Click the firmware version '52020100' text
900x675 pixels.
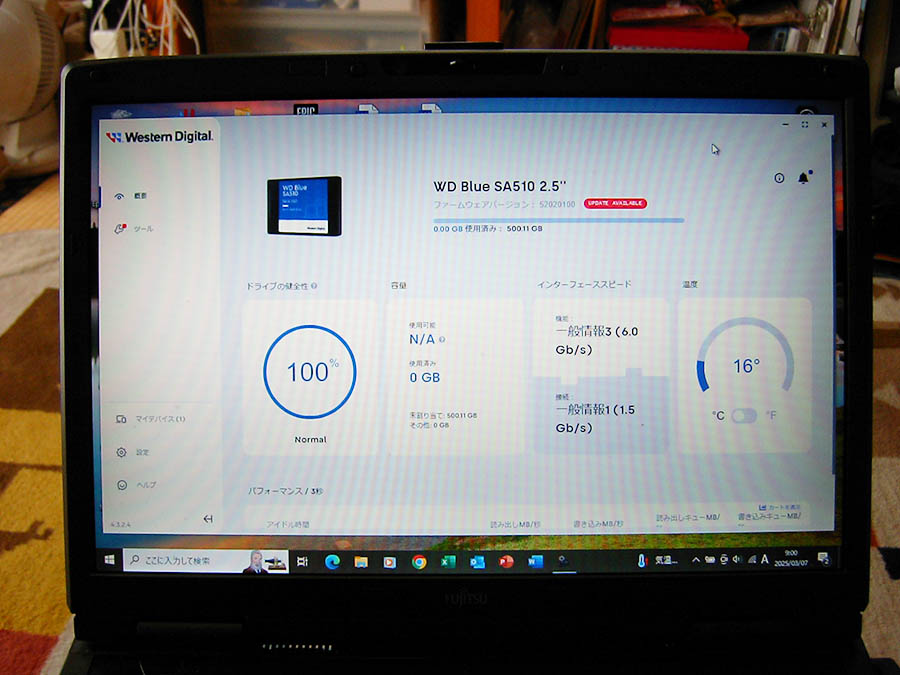(x=557, y=204)
